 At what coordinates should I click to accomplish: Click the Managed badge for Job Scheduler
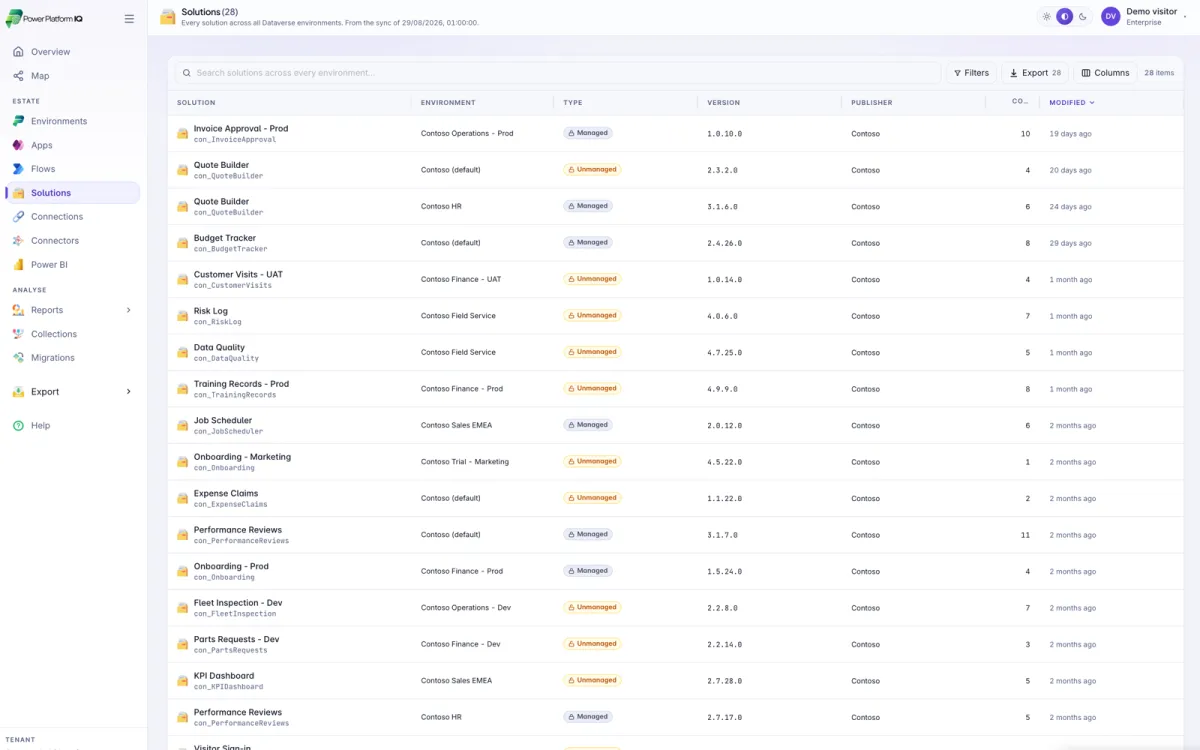click(x=588, y=425)
